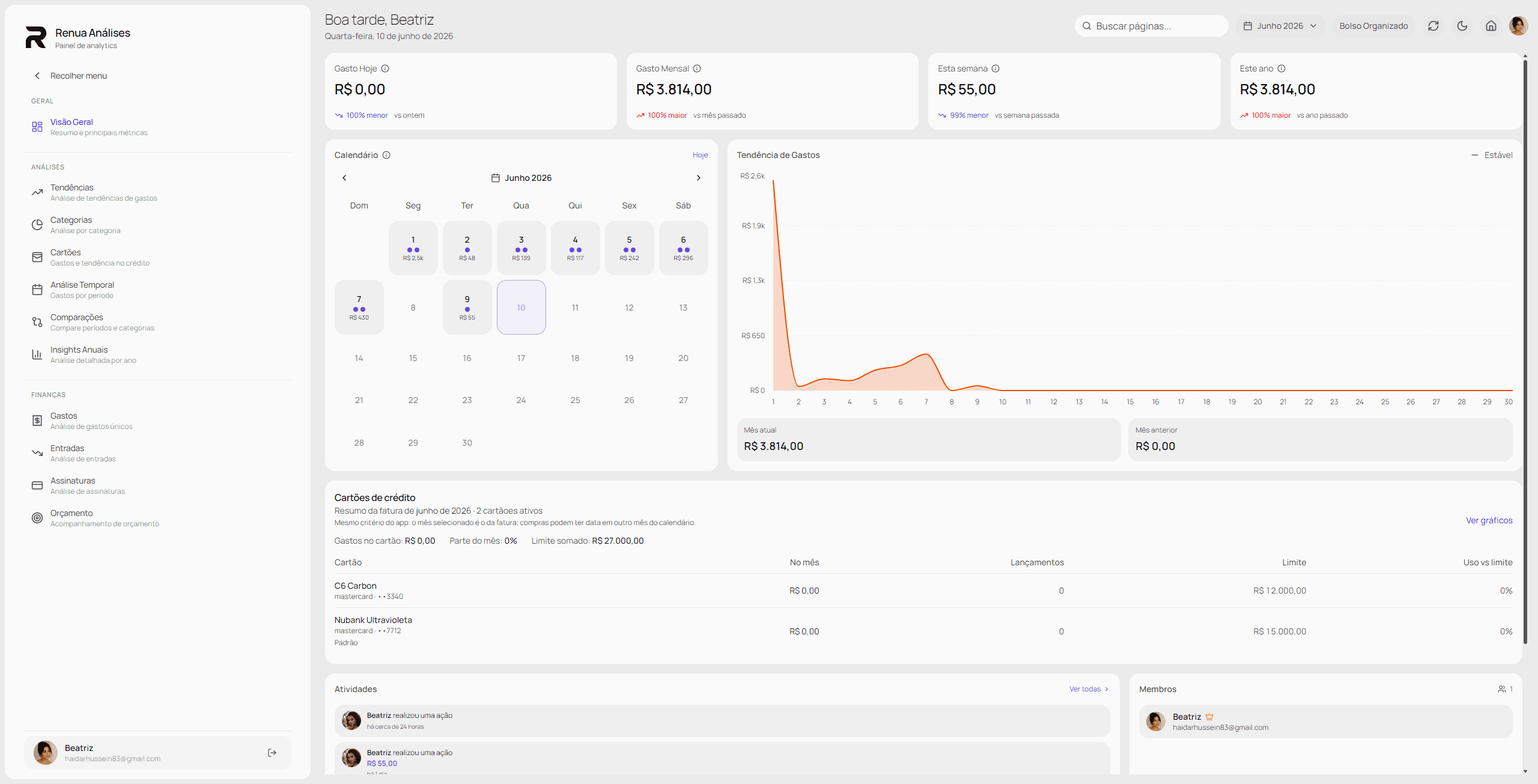Image resolution: width=1538 pixels, height=784 pixels.
Task: Select day 6 with R$ 296
Action: pos(684,248)
